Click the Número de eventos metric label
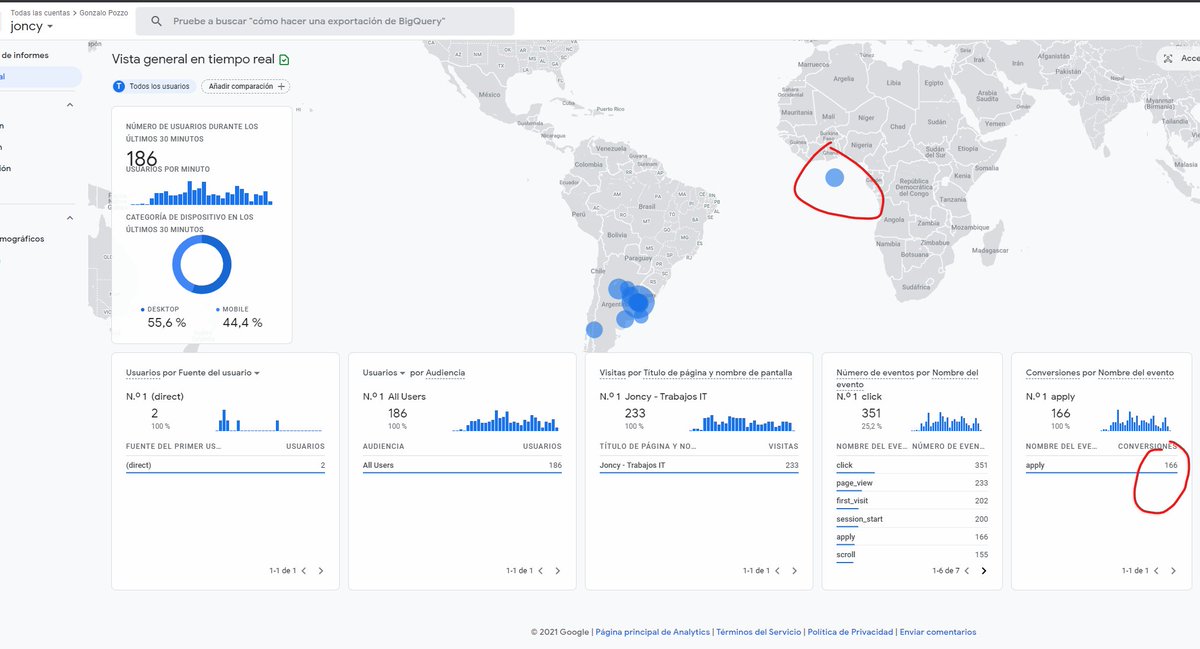1200x649 pixels. pos(875,373)
